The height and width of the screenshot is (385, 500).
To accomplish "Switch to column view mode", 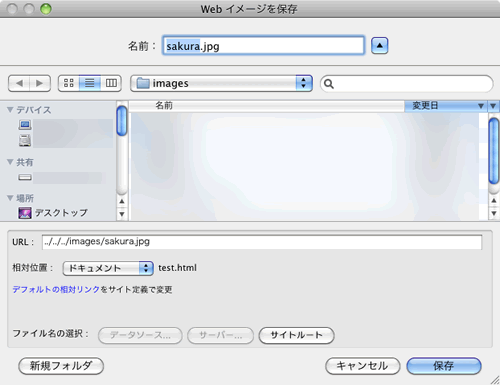I will pos(111,83).
